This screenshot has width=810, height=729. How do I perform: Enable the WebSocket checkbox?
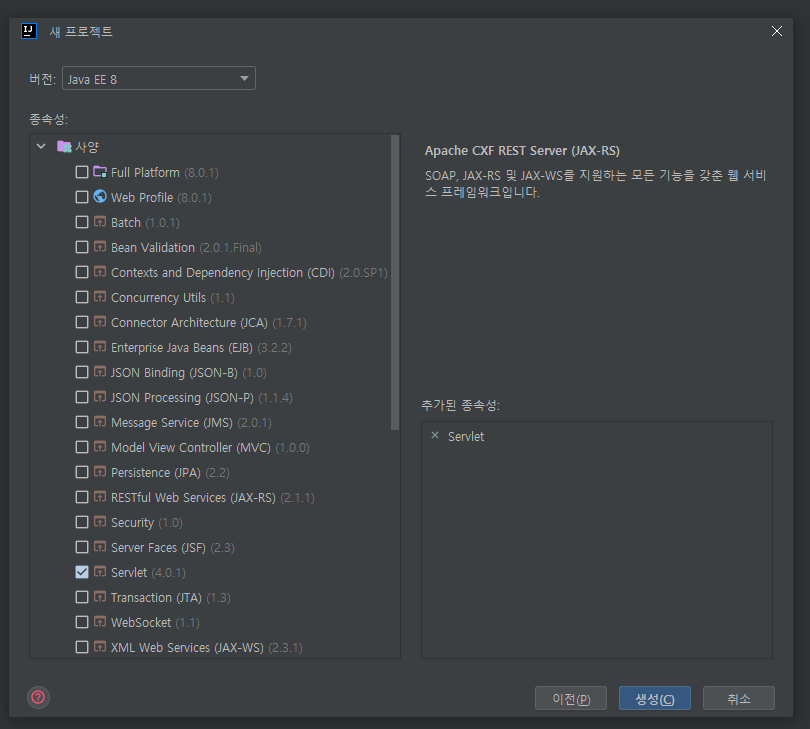(x=82, y=622)
